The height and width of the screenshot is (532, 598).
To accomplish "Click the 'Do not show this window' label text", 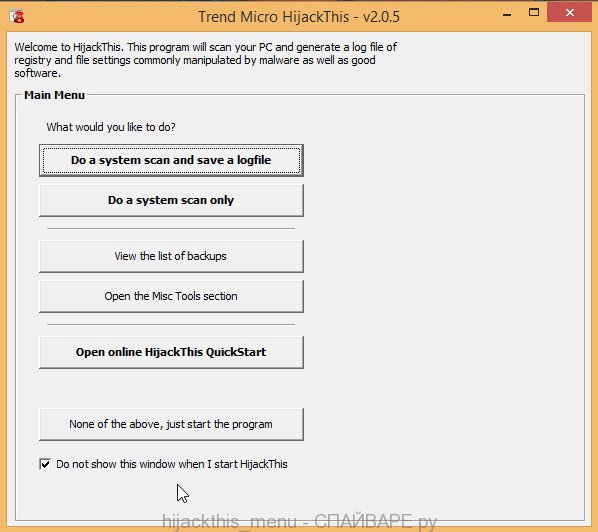I will click(x=172, y=464).
